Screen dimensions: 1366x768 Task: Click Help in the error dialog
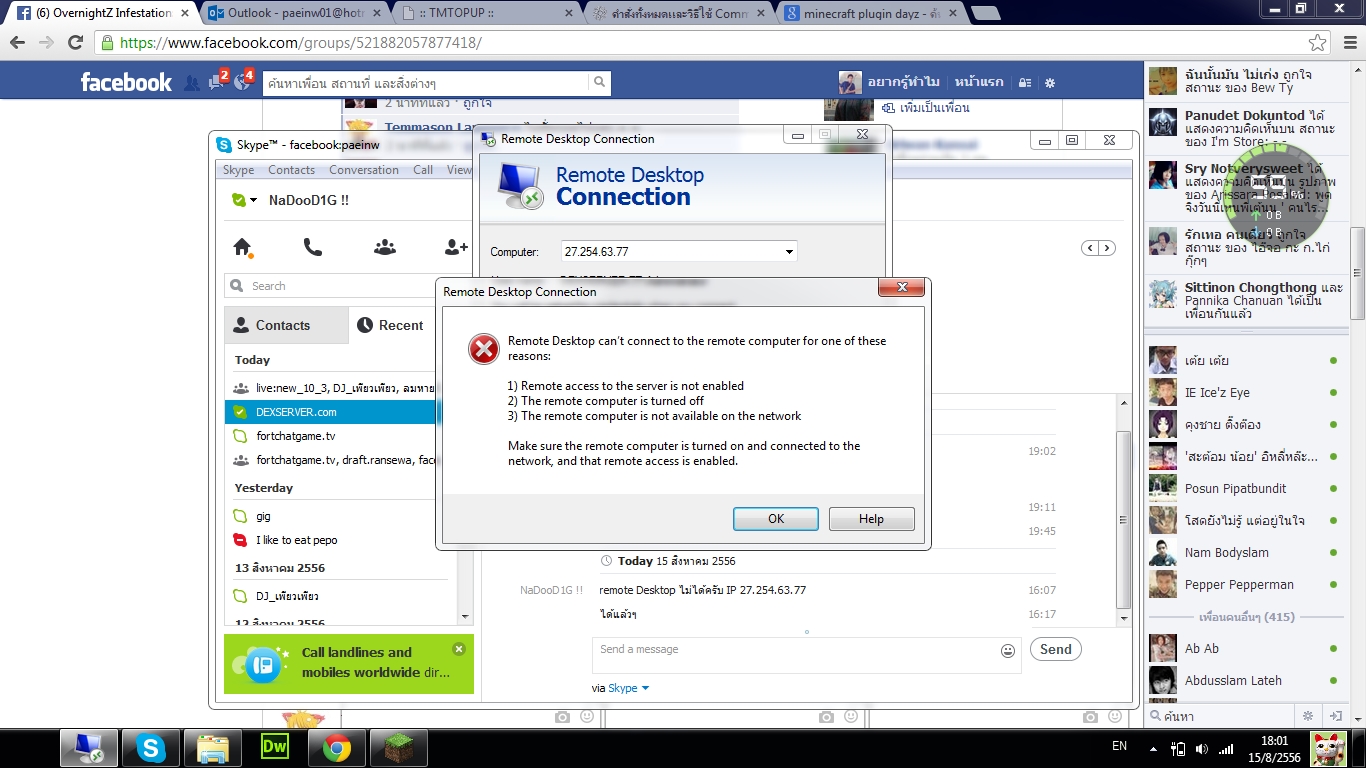tap(871, 519)
